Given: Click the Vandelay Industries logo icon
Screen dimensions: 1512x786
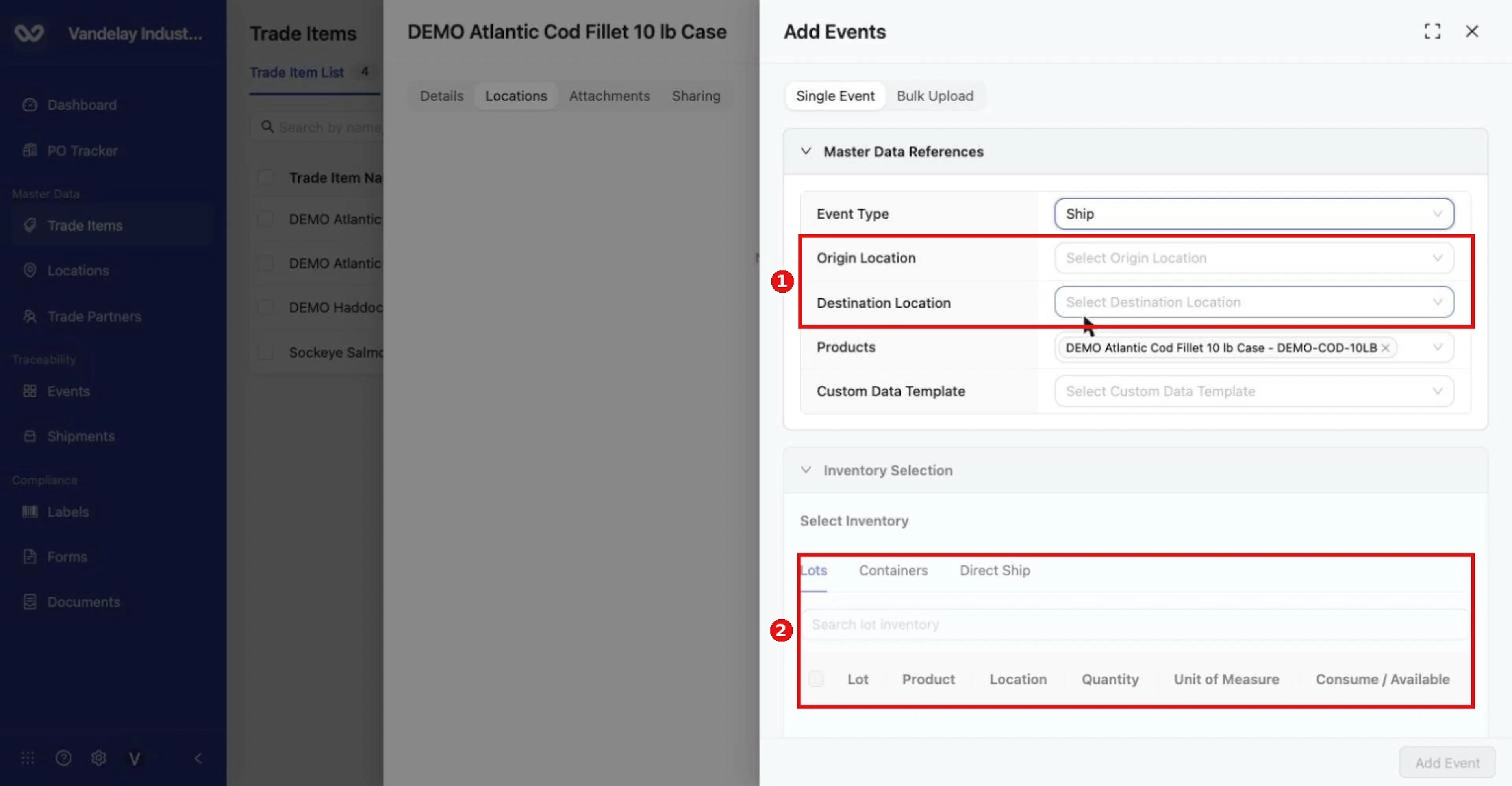Looking at the screenshot, I should tap(29, 33).
